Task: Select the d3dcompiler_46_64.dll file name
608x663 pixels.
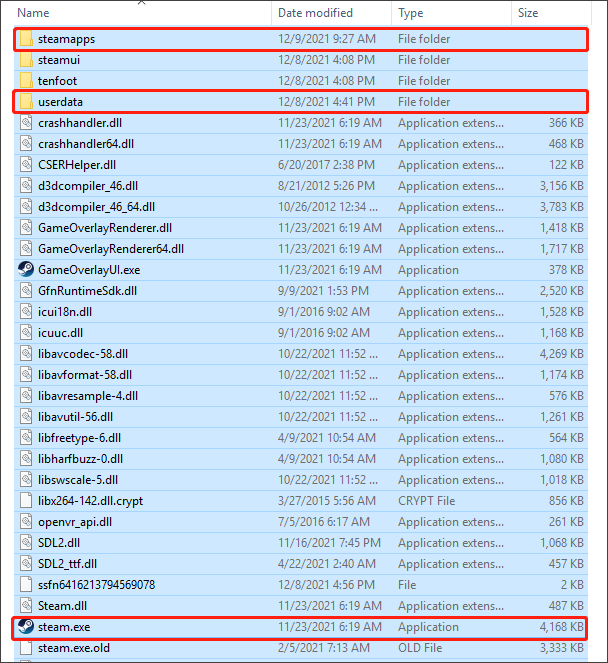Action: tap(96, 207)
